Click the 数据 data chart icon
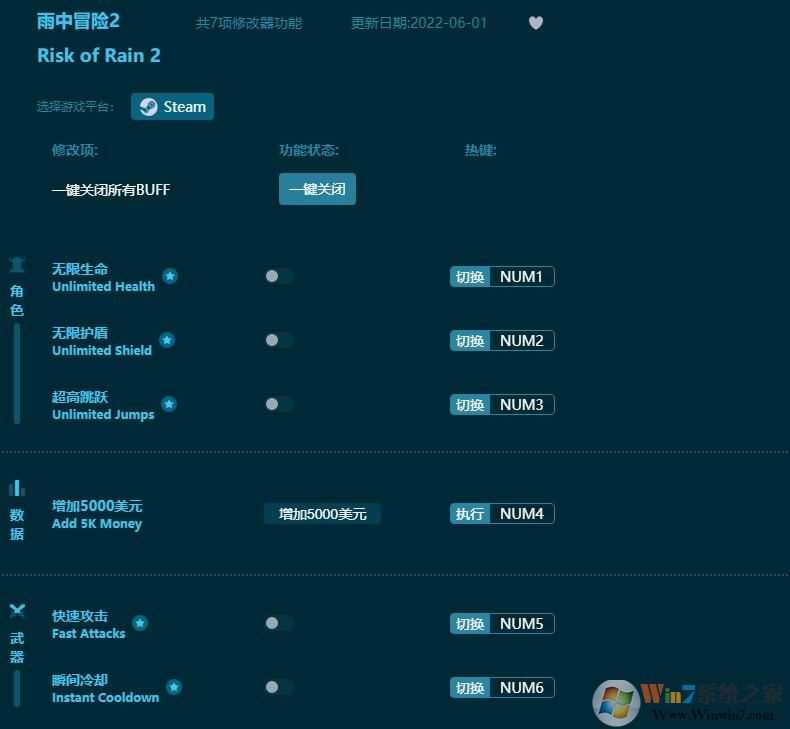790x729 pixels. (x=17, y=488)
